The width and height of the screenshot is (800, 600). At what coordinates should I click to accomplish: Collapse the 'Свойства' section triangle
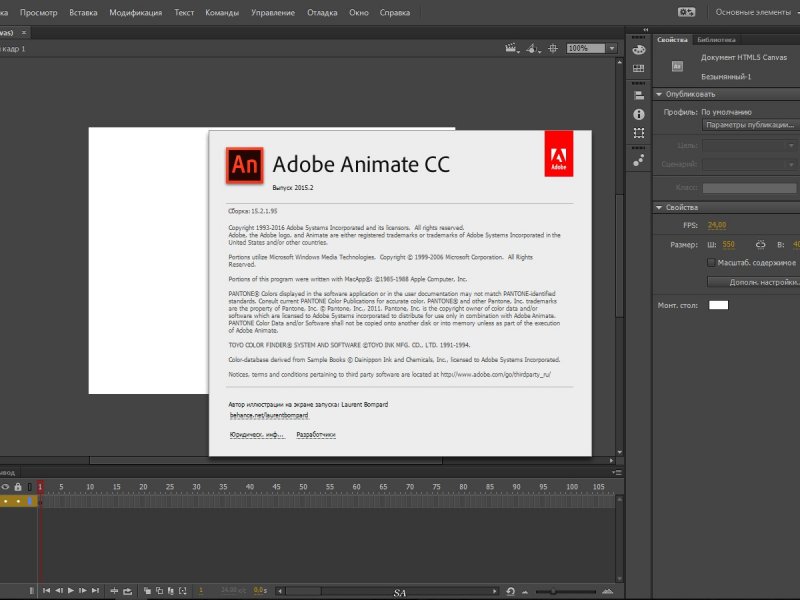tap(659, 208)
